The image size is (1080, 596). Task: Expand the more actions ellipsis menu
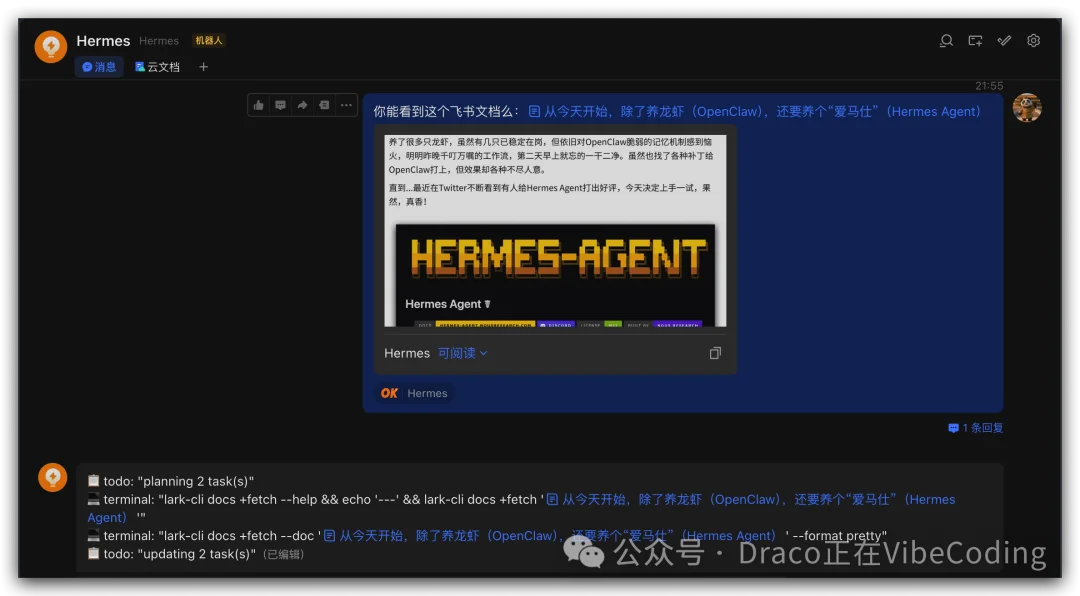click(346, 105)
